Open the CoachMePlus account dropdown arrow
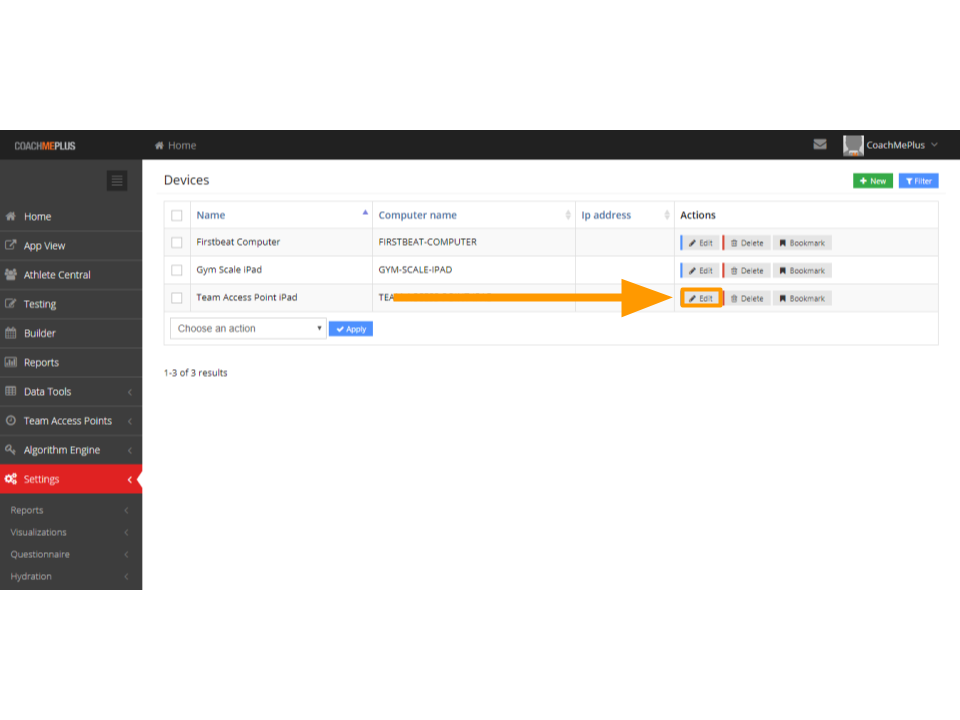Viewport: 960px width, 720px height. [934, 145]
